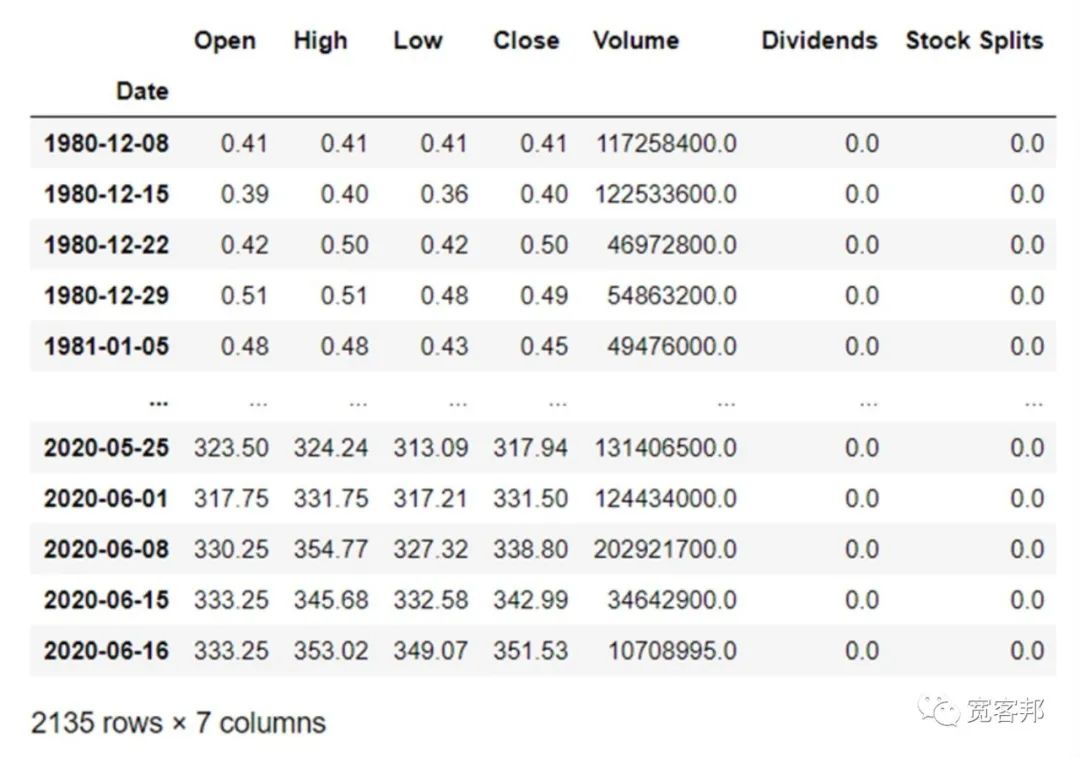Click volume value 117258400.0
1080x758 pixels.
click(x=666, y=143)
